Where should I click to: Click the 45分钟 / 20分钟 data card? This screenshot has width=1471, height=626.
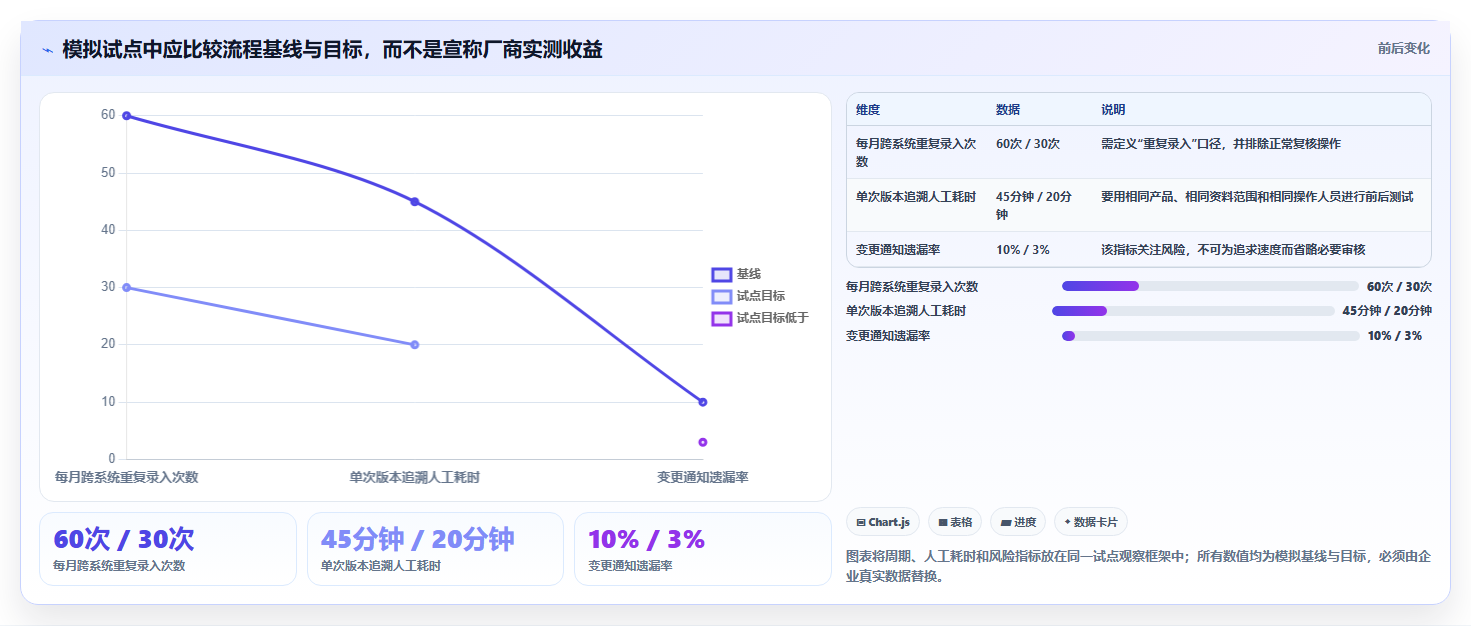pos(436,549)
